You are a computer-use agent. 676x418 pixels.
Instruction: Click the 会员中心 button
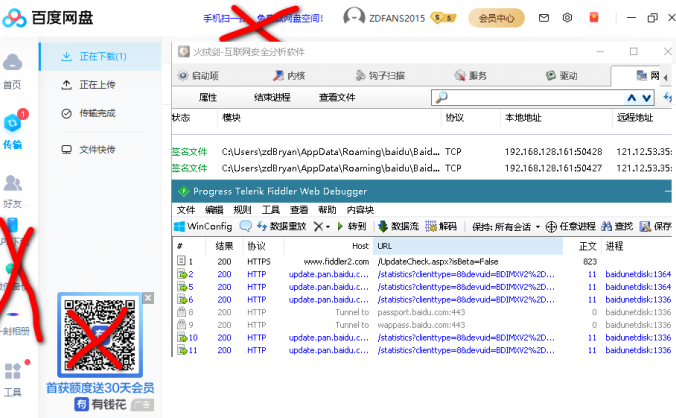tap(496, 18)
